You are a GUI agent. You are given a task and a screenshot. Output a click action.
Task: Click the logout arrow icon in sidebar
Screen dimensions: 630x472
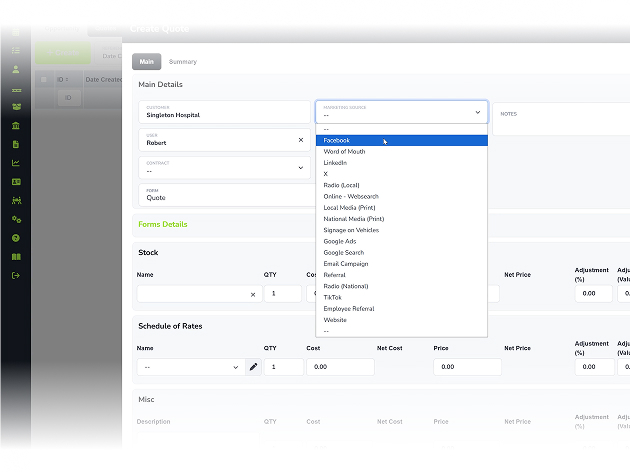coord(16,276)
